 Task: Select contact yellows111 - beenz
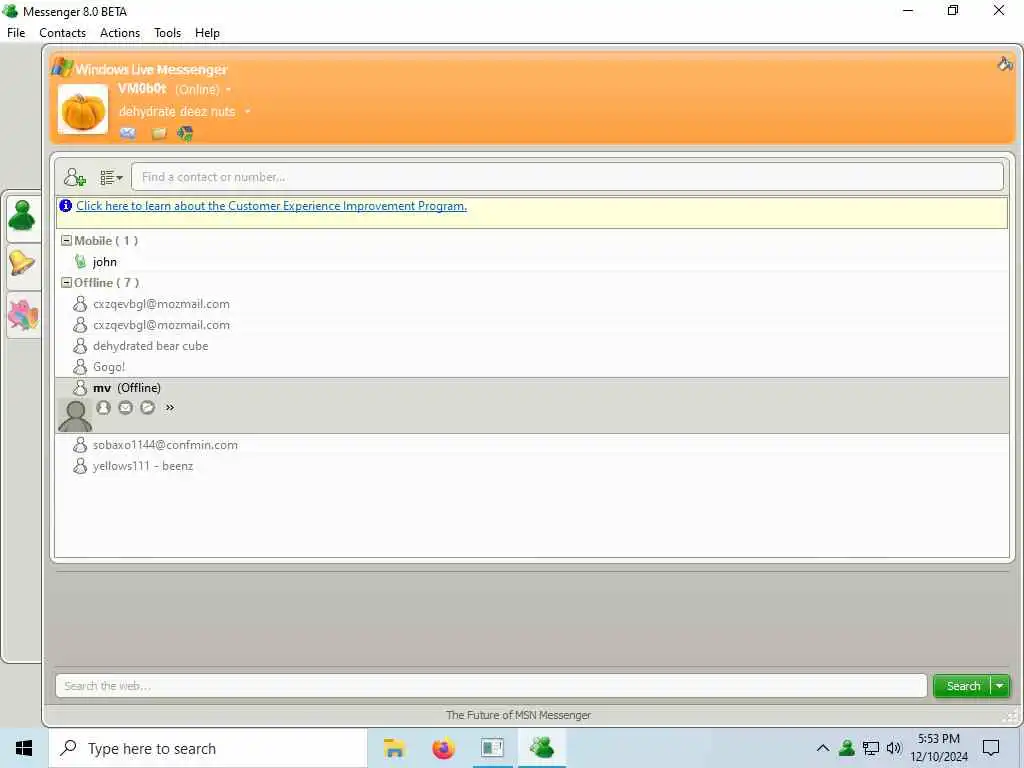pos(143,466)
